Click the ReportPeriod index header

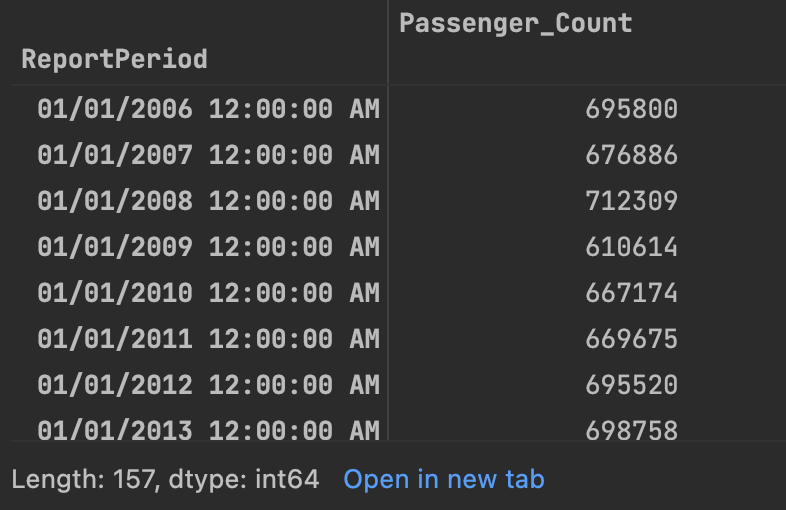tap(114, 59)
